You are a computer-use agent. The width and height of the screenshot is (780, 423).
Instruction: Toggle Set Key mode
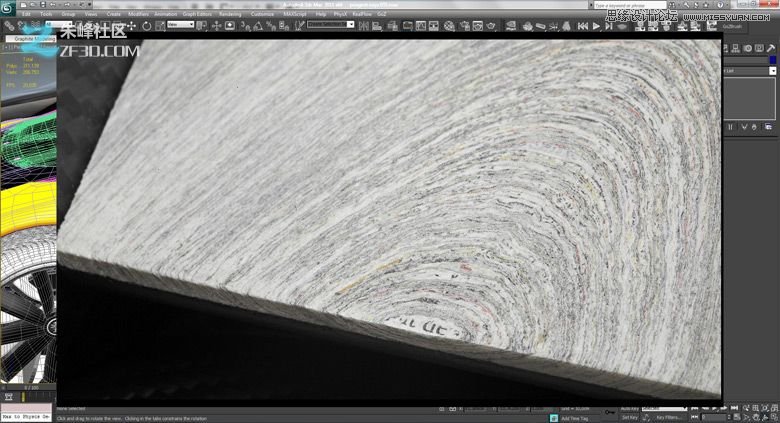click(630, 417)
